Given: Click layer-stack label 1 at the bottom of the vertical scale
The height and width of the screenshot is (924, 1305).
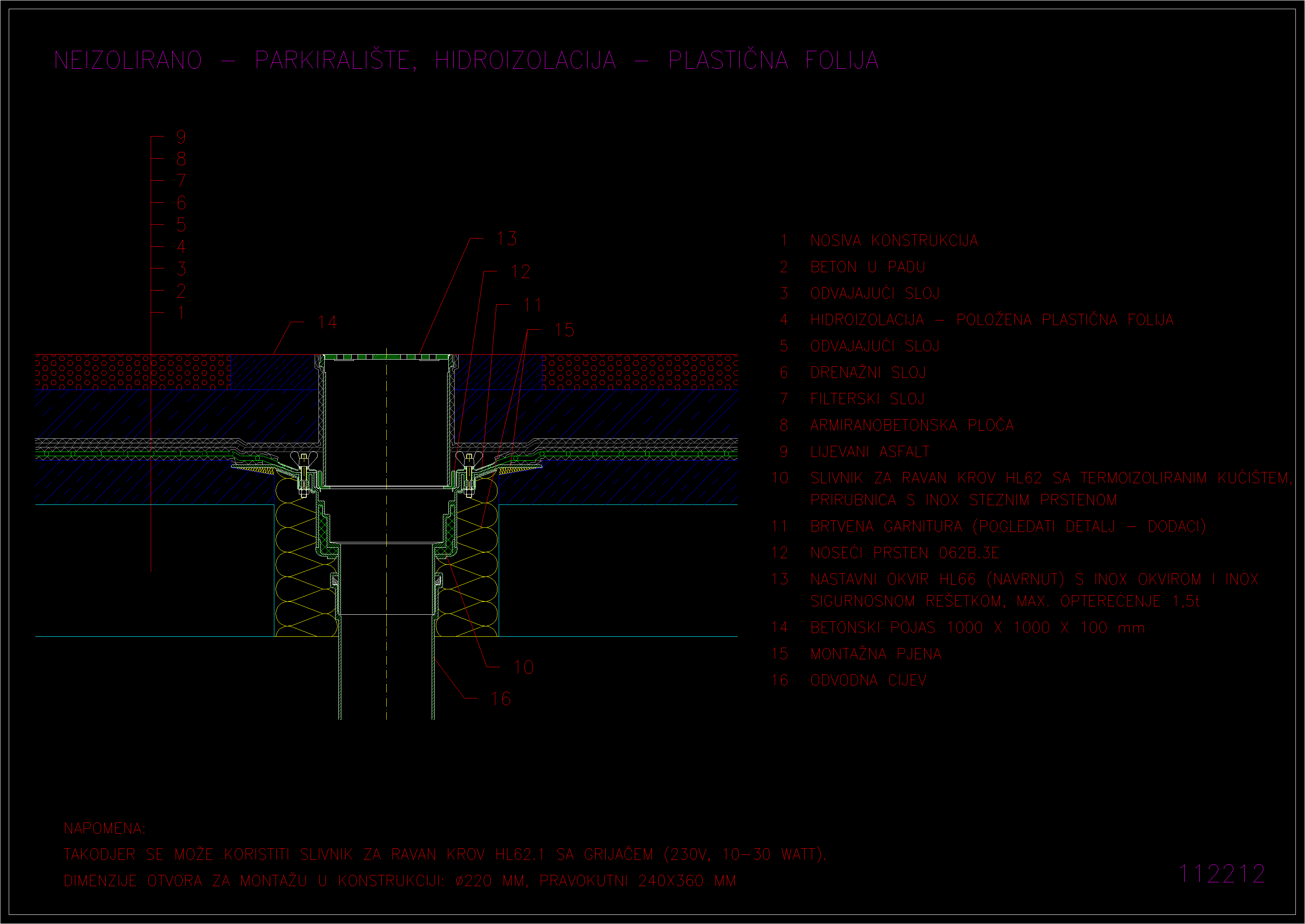Looking at the screenshot, I should coord(181,312).
